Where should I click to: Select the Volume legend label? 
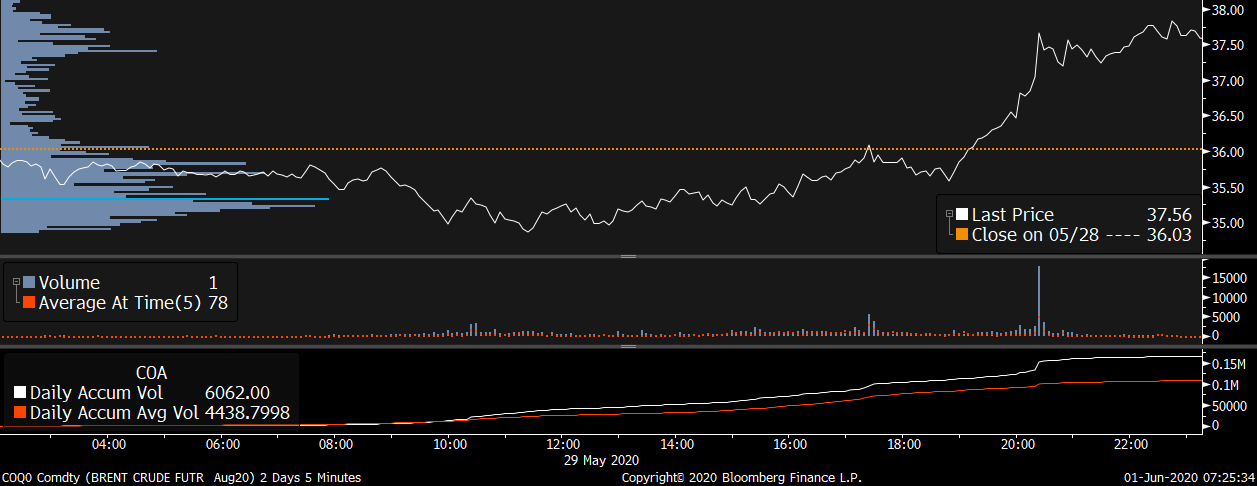point(69,283)
